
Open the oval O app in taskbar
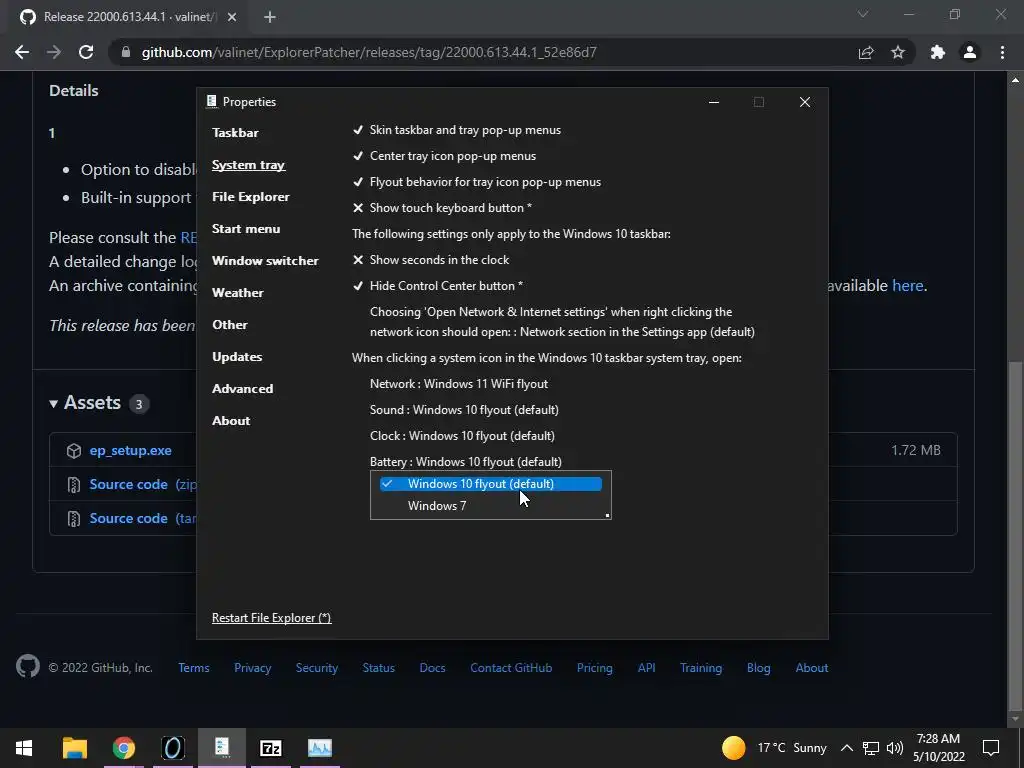click(173, 748)
